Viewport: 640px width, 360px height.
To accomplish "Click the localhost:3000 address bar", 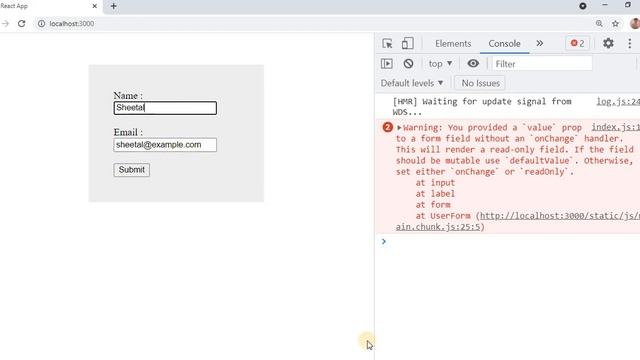I will (x=71, y=24).
